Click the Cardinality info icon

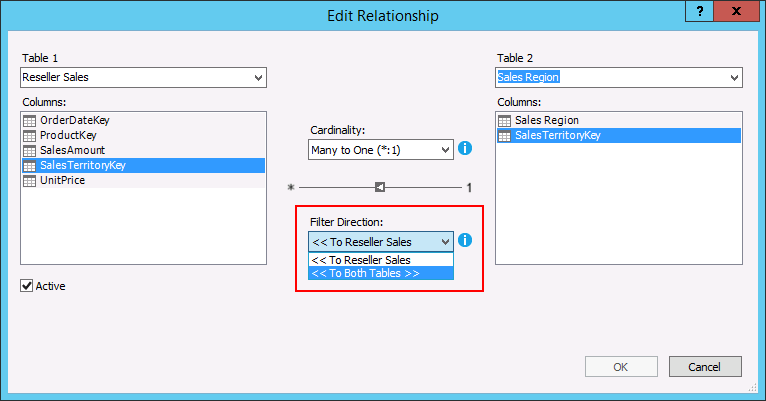(464, 149)
